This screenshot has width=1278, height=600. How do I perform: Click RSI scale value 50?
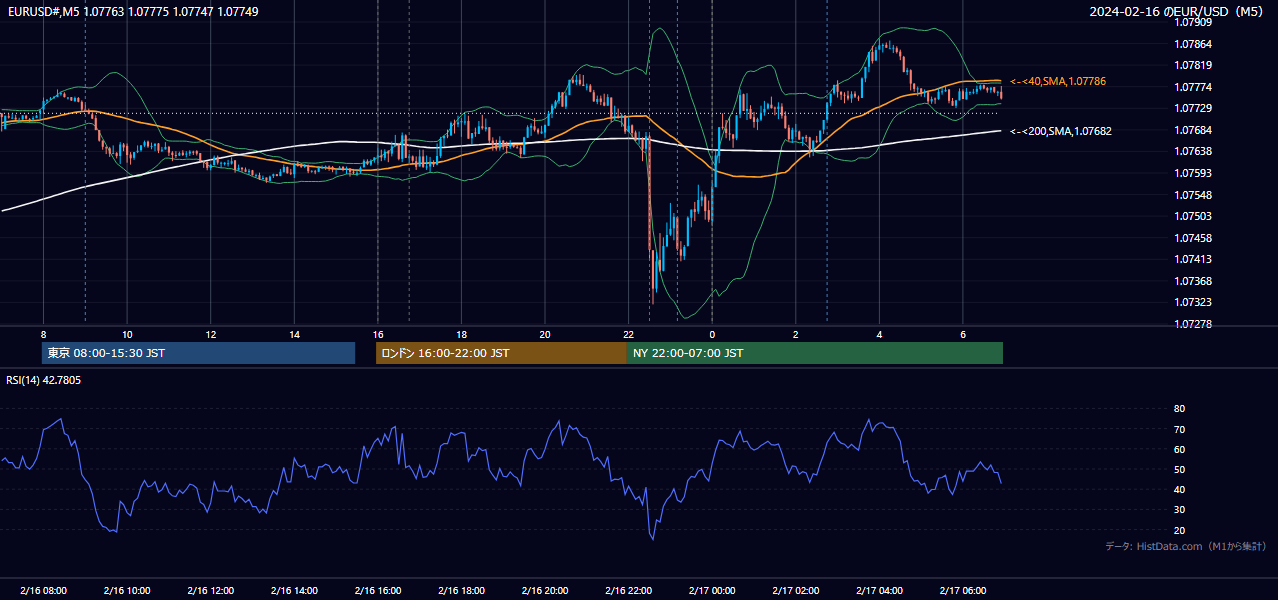pos(1179,469)
